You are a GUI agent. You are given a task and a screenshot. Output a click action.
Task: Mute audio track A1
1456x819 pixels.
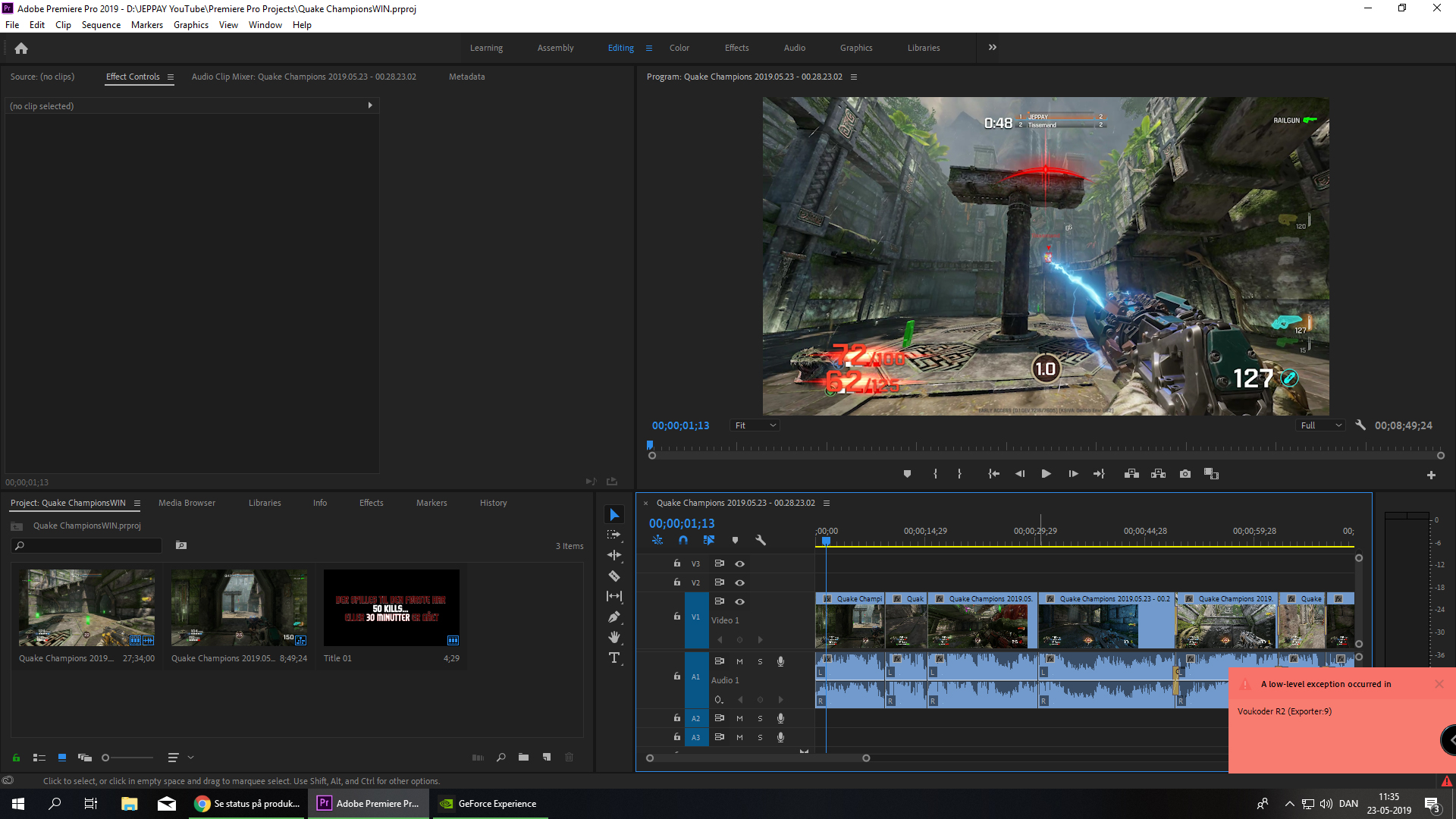pos(739,661)
